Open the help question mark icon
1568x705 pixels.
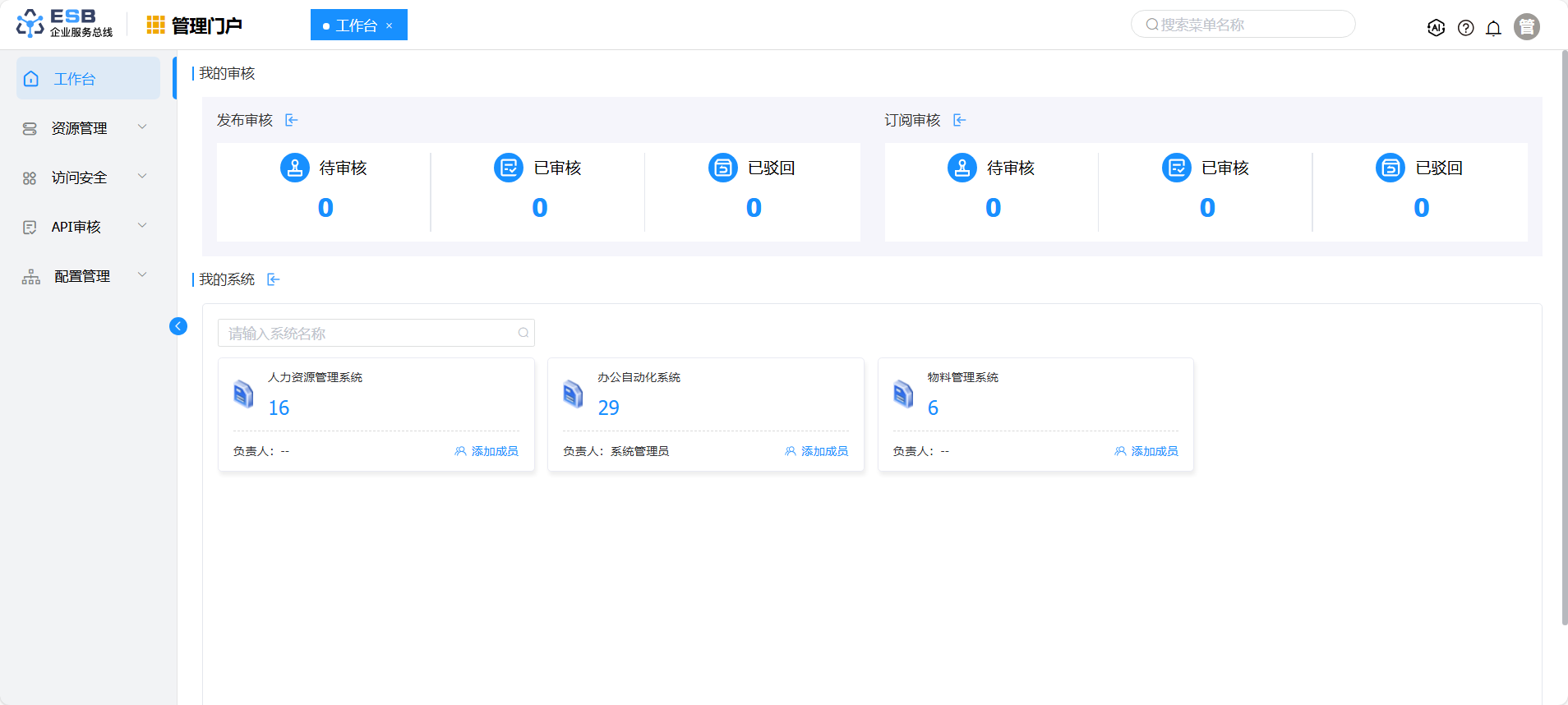(1465, 28)
